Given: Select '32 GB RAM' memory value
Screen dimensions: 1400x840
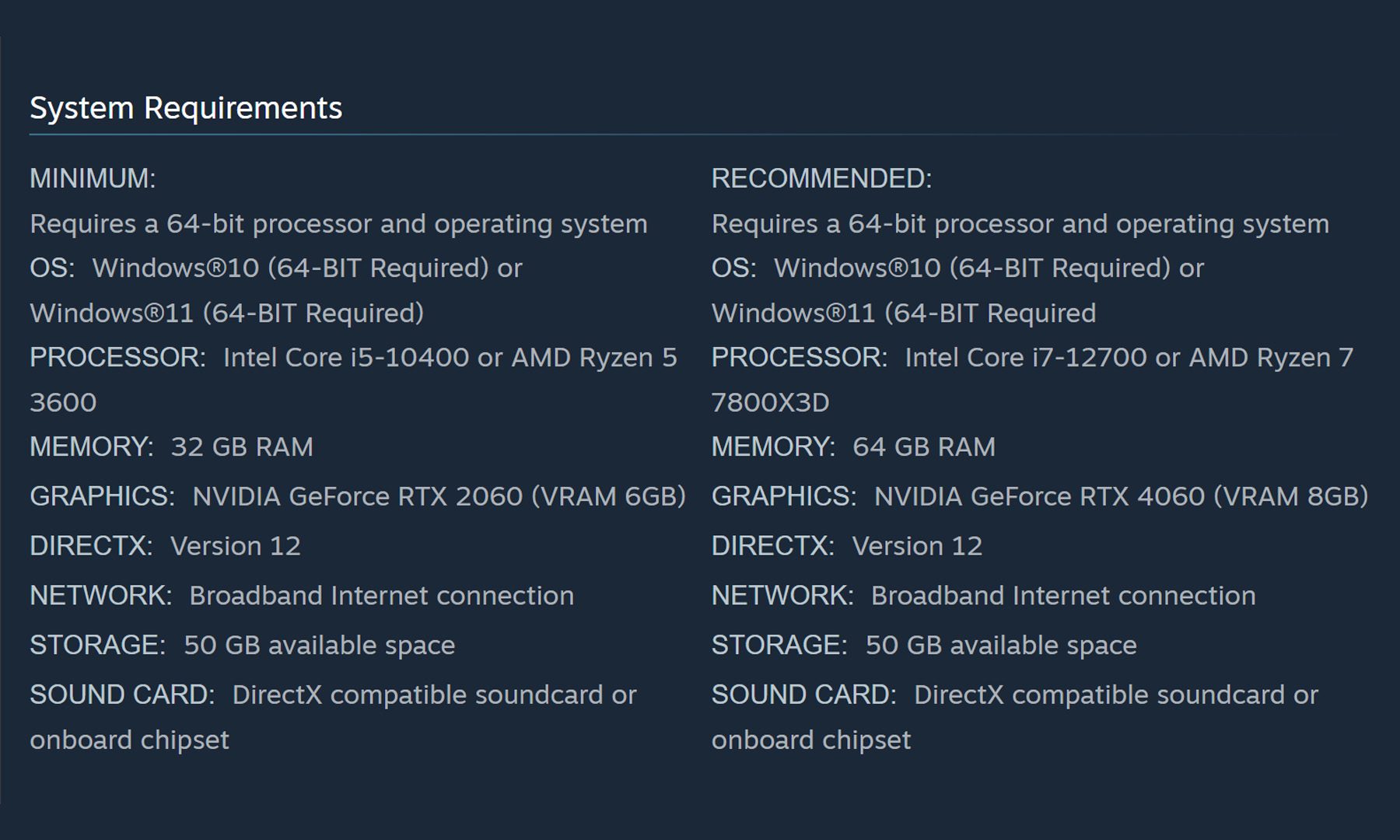Looking at the screenshot, I should pyautogui.click(x=242, y=447).
